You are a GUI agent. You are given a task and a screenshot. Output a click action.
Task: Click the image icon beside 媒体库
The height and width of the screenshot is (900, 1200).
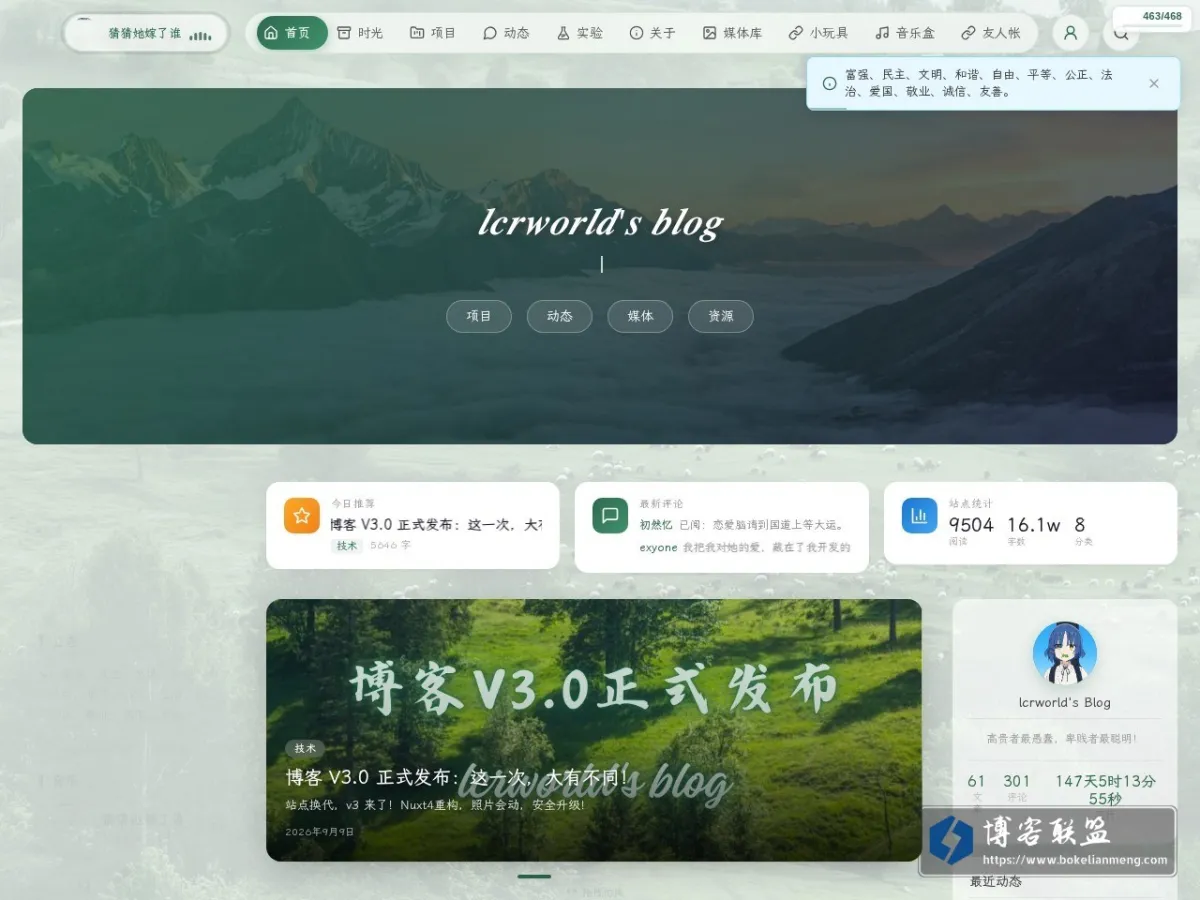tap(710, 33)
